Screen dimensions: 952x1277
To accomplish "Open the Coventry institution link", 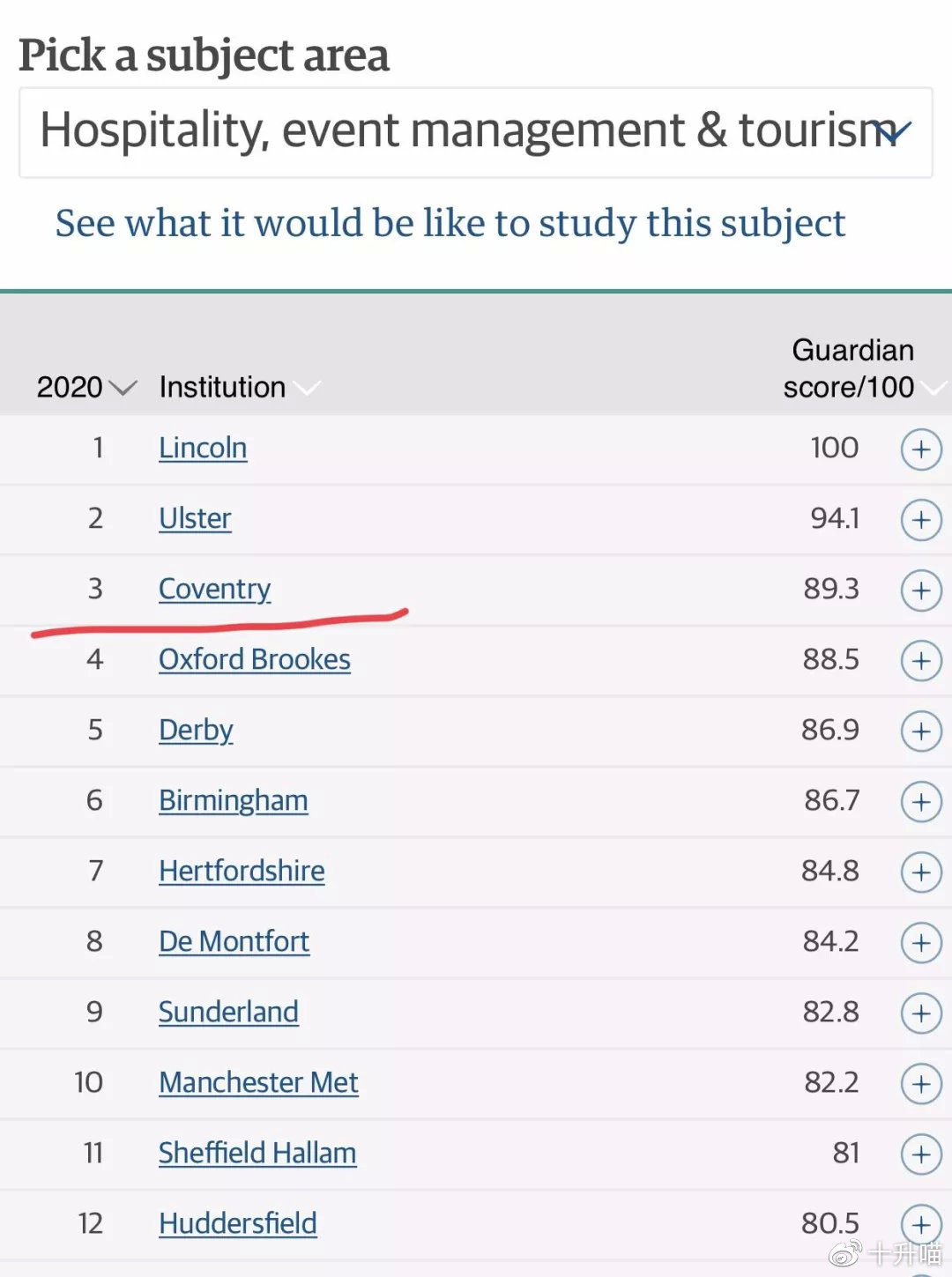I will point(214,589).
